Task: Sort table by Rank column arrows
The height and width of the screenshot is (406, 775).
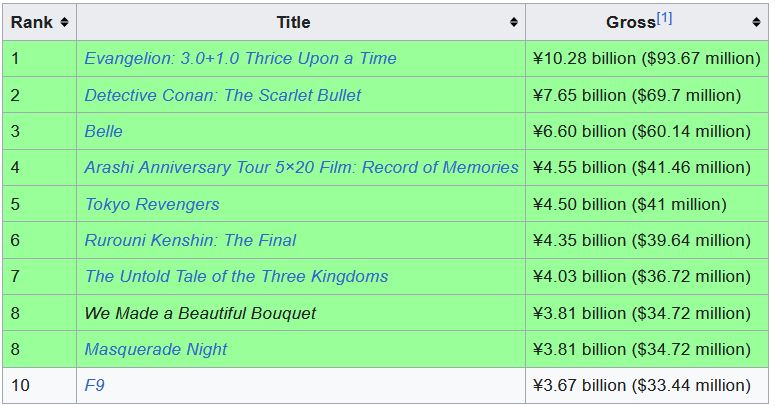Action: 64,22
